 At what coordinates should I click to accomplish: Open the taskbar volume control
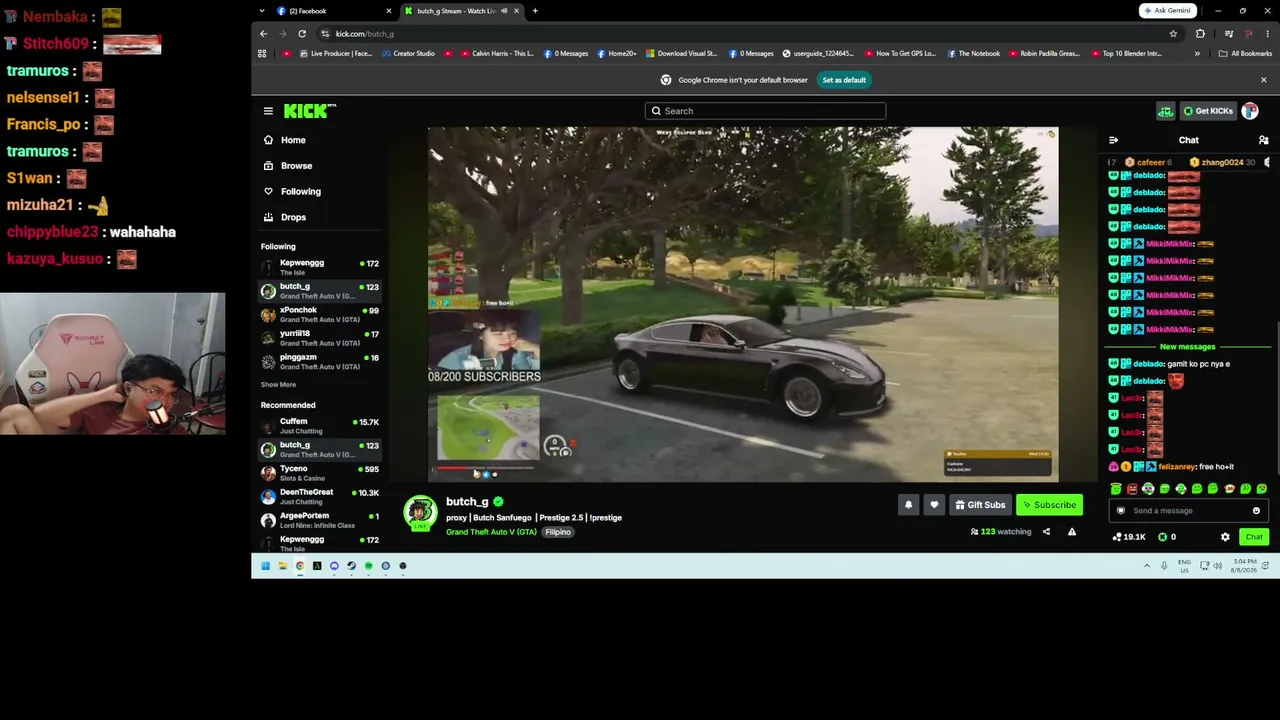[x=1217, y=566]
